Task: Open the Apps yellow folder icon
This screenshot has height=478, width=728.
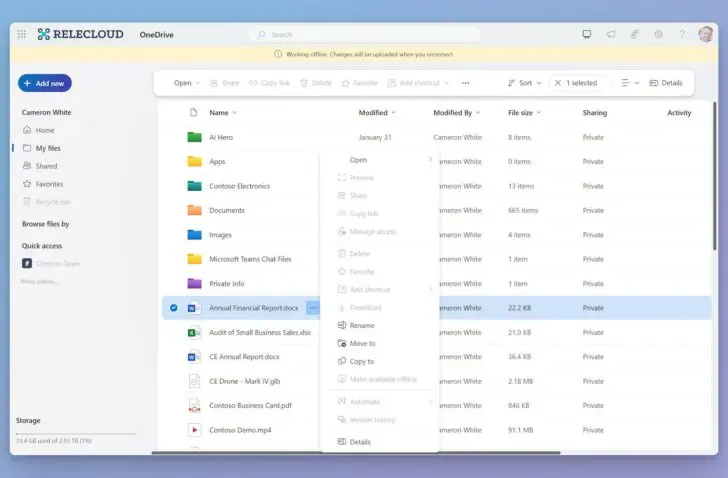Action: click(x=194, y=161)
